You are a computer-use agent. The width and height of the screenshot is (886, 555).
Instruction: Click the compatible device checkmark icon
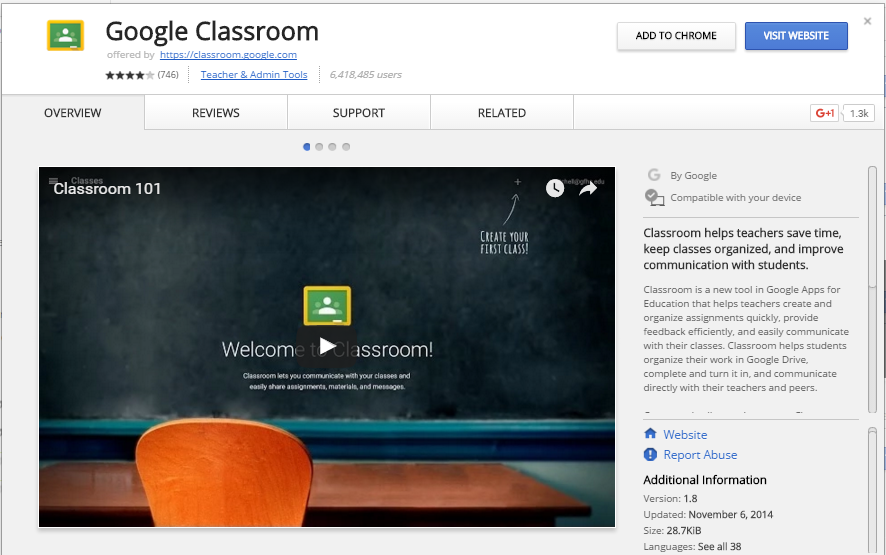654,198
